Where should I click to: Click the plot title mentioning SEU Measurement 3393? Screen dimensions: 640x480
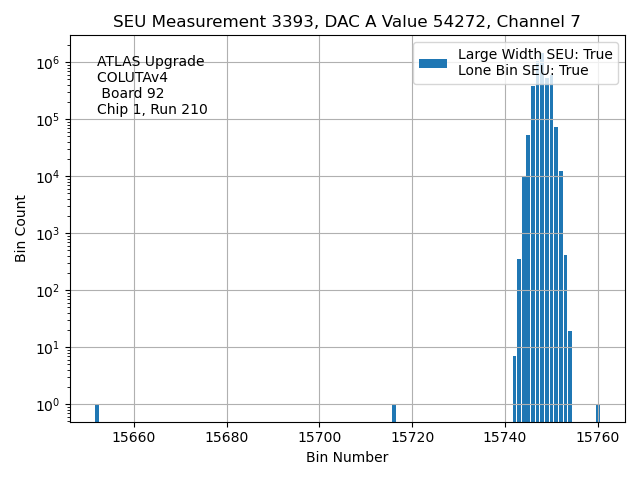[346, 22]
